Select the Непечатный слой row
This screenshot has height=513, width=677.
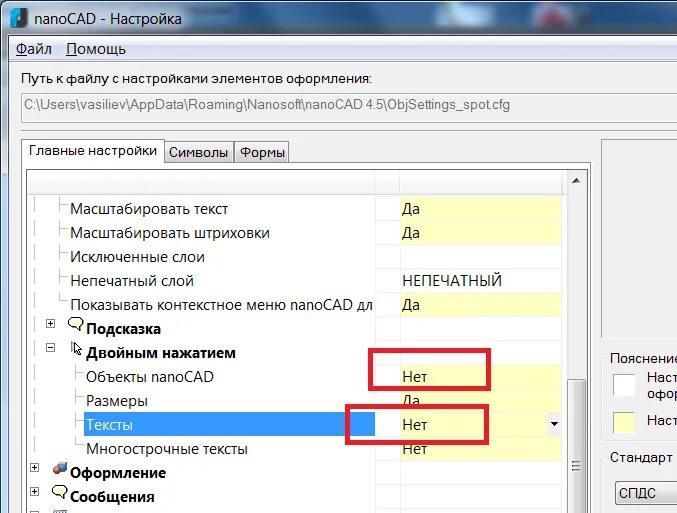pos(294,281)
